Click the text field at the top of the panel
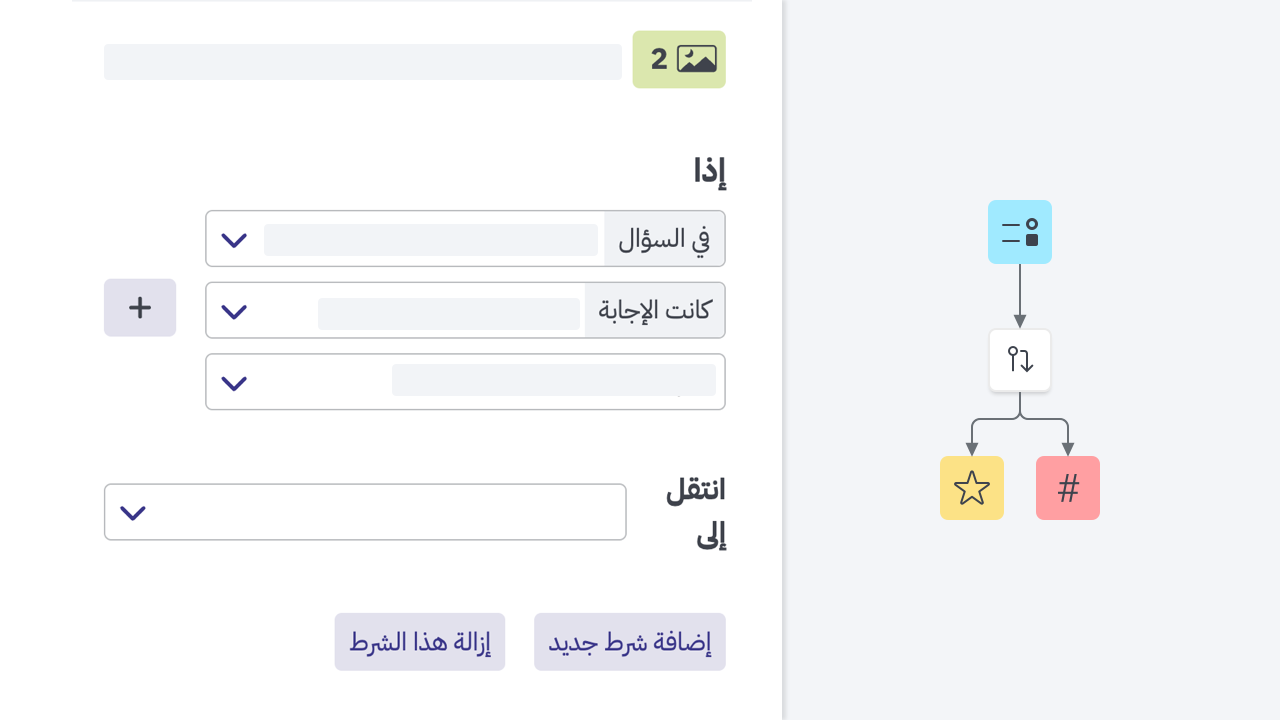 click(362, 61)
